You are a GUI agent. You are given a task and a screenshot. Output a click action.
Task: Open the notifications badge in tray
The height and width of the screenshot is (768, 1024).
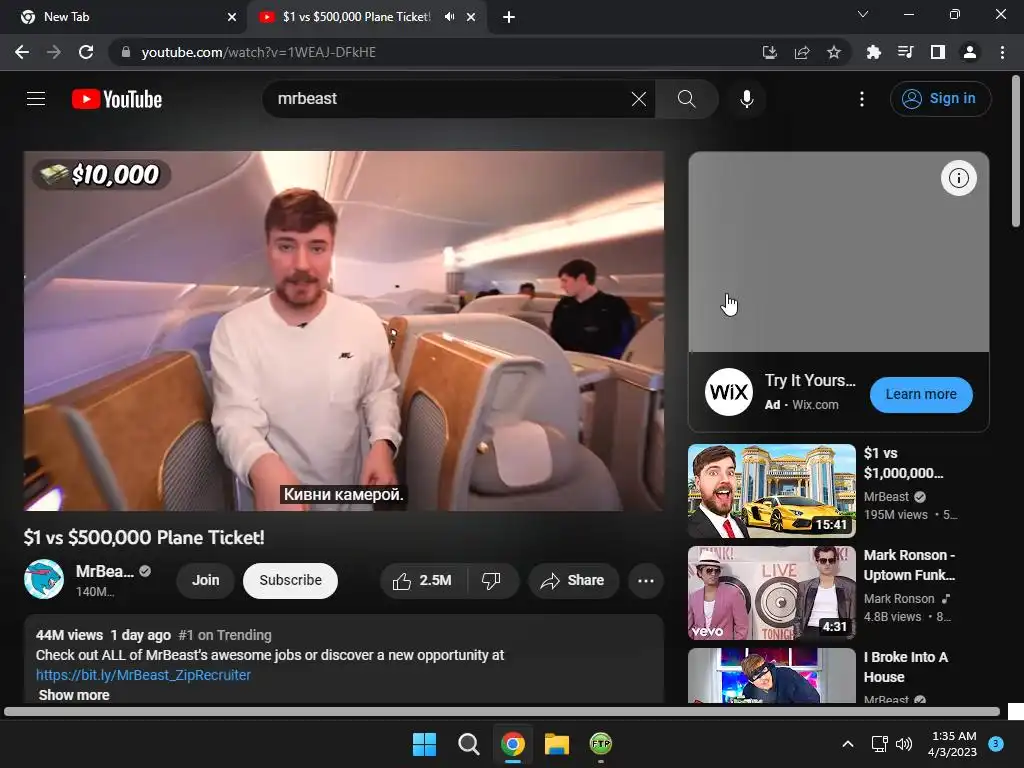click(996, 743)
